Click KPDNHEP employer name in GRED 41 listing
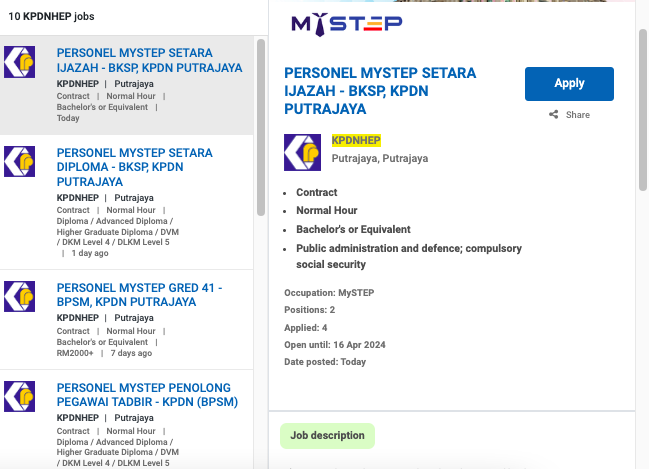The image size is (649, 469). pos(77,318)
